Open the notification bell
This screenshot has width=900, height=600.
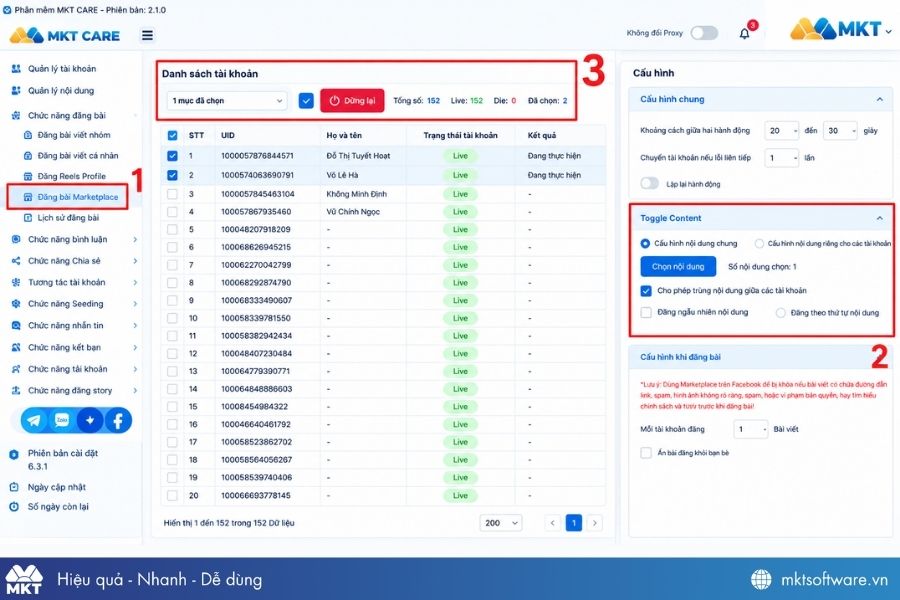[744, 34]
